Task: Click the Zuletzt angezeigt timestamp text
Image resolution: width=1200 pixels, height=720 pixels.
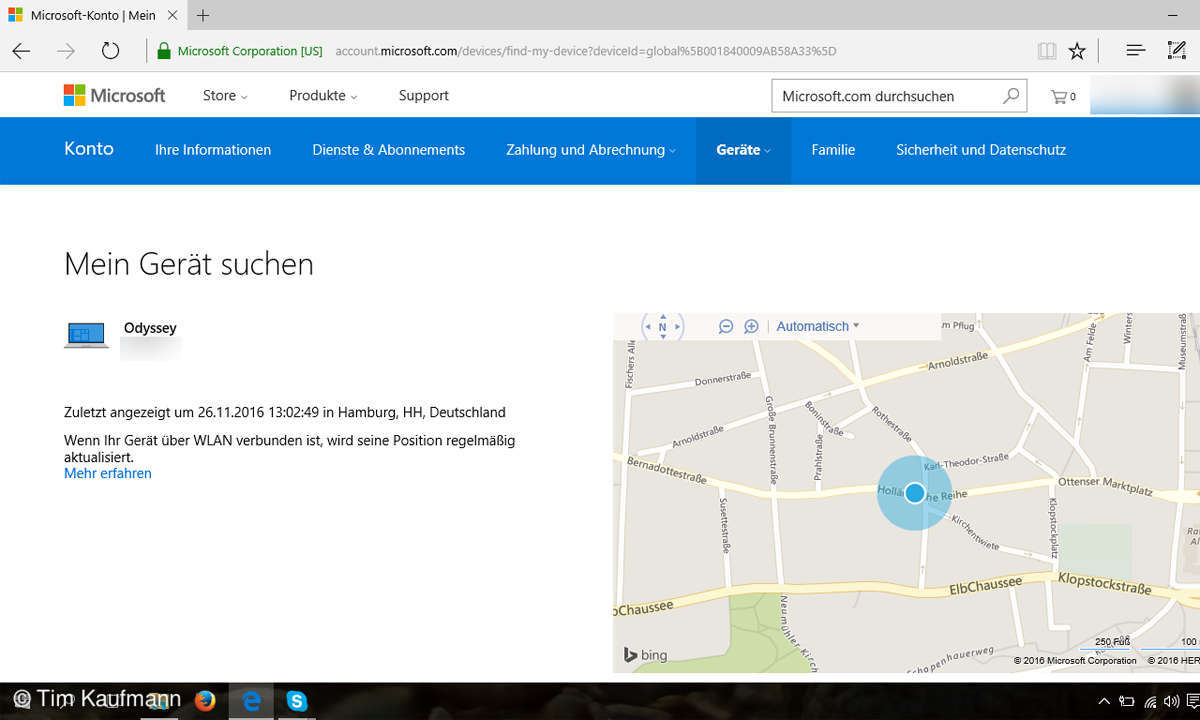Action: (285, 412)
